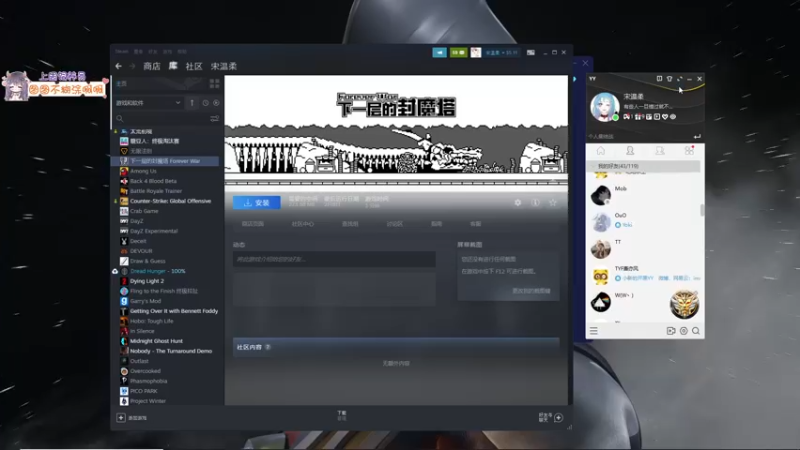Viewport: 800px width, 450px height.
Task: Open YY friends tab icon
Action: coord(630,151)
